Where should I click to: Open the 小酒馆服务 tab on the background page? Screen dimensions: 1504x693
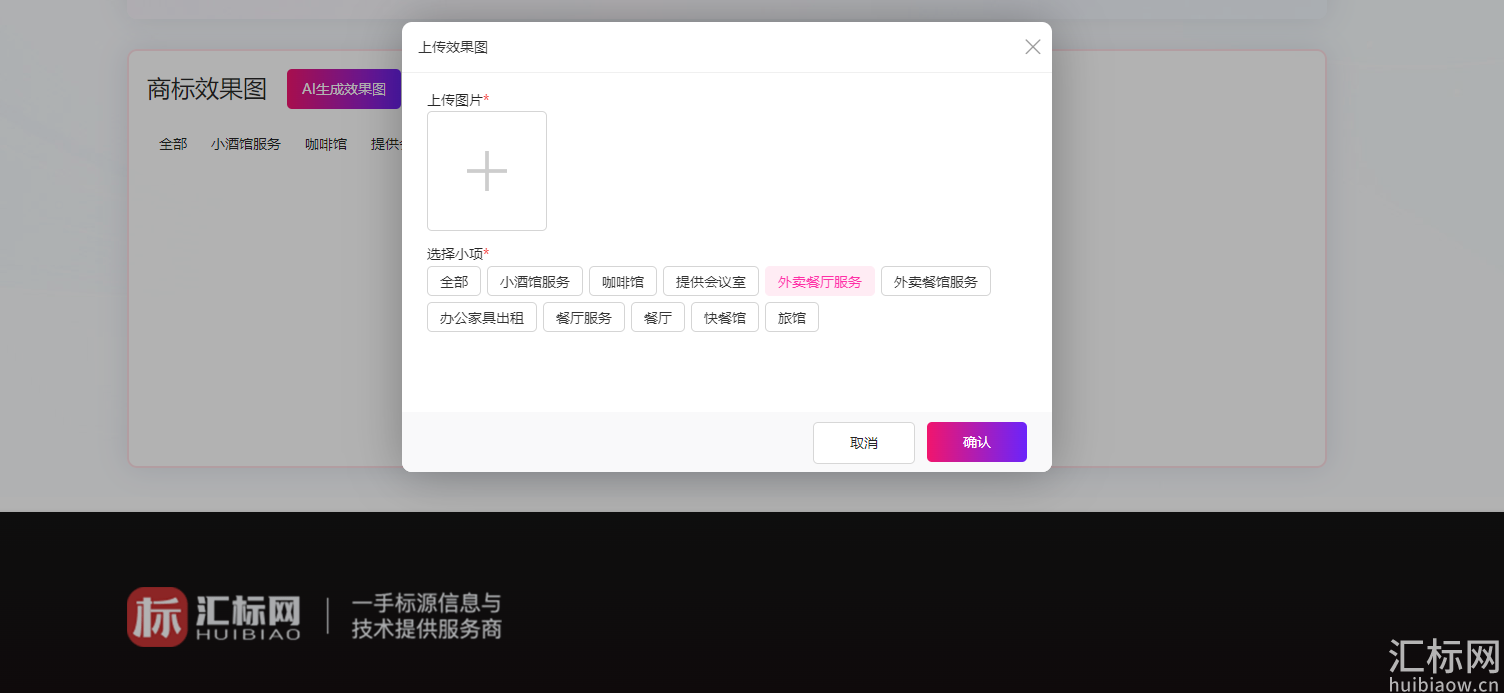click(x=246, y=144)
